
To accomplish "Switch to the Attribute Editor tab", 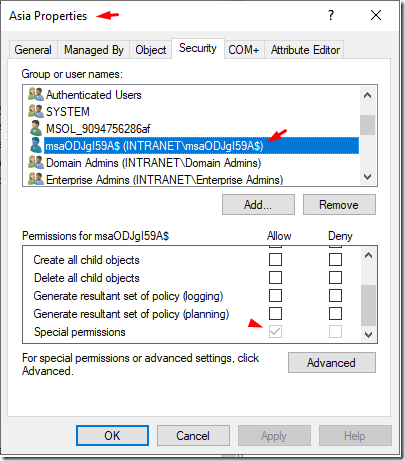I will pyautogui.click(x=305, y=50).
